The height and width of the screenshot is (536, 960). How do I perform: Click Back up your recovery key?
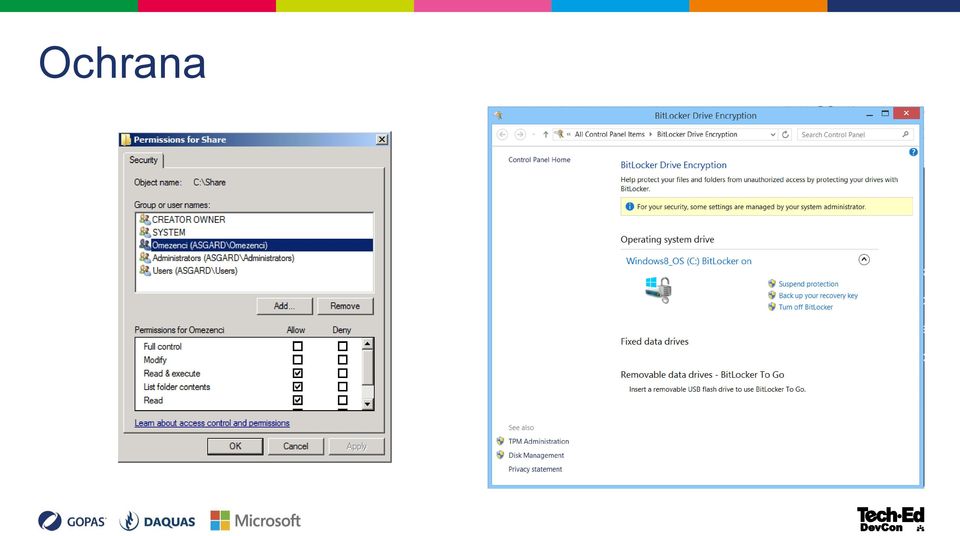pyautogui.click(x=818, y=295)
